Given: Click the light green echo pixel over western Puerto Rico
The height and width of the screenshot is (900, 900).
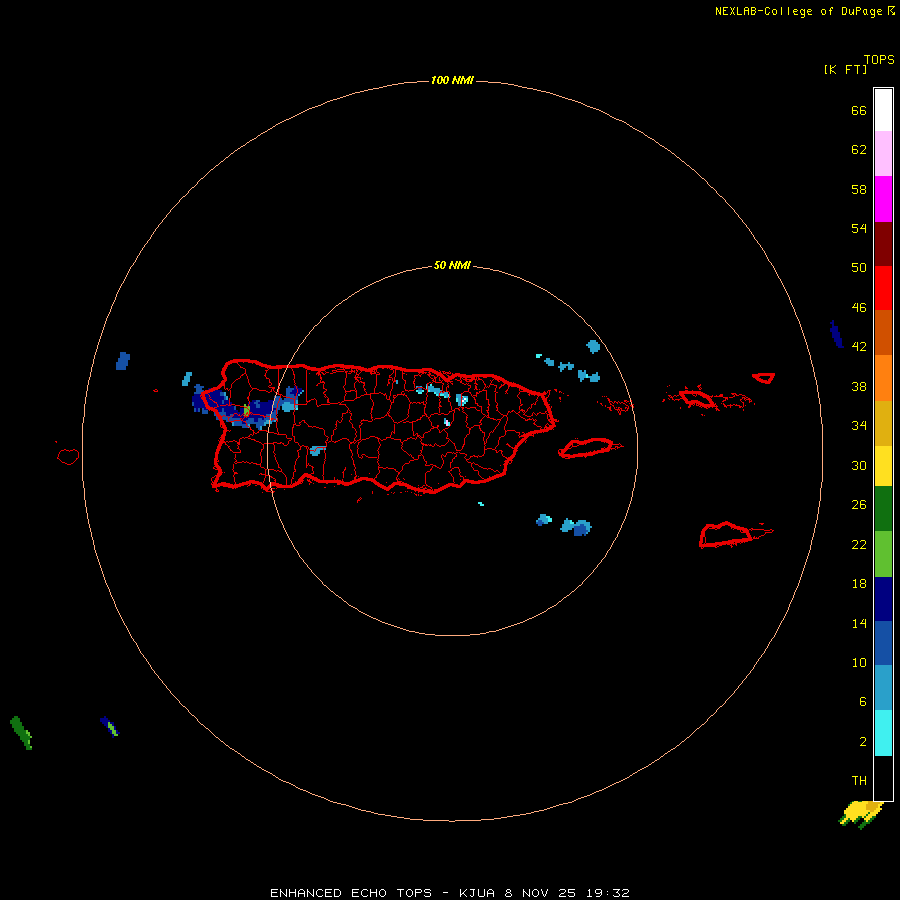Looking at the screenshot, I should 246,410.
